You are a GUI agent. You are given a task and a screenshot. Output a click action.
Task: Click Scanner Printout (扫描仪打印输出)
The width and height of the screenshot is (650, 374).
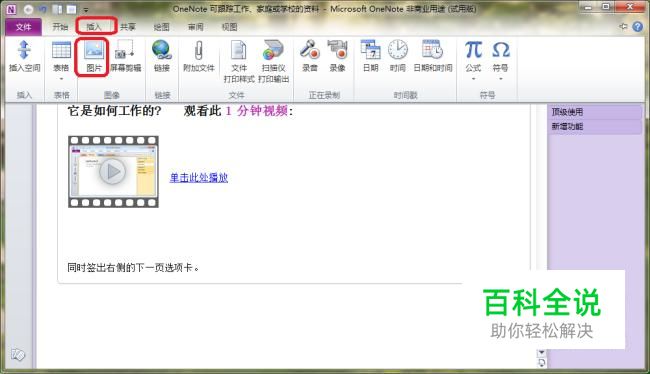(x=273, y=61)
